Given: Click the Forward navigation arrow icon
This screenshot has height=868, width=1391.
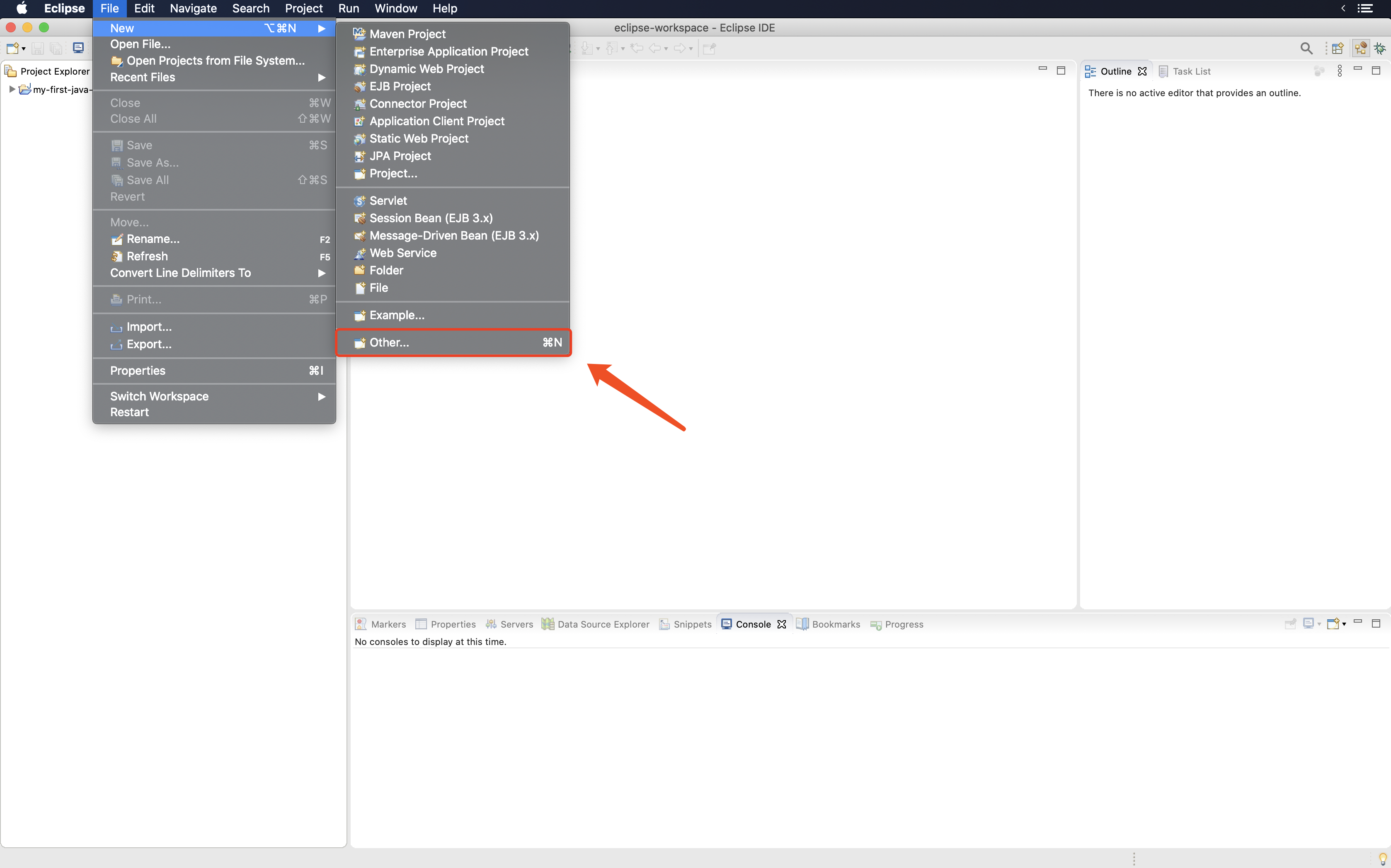Looking at the screenshot, I should pos(680,49).
